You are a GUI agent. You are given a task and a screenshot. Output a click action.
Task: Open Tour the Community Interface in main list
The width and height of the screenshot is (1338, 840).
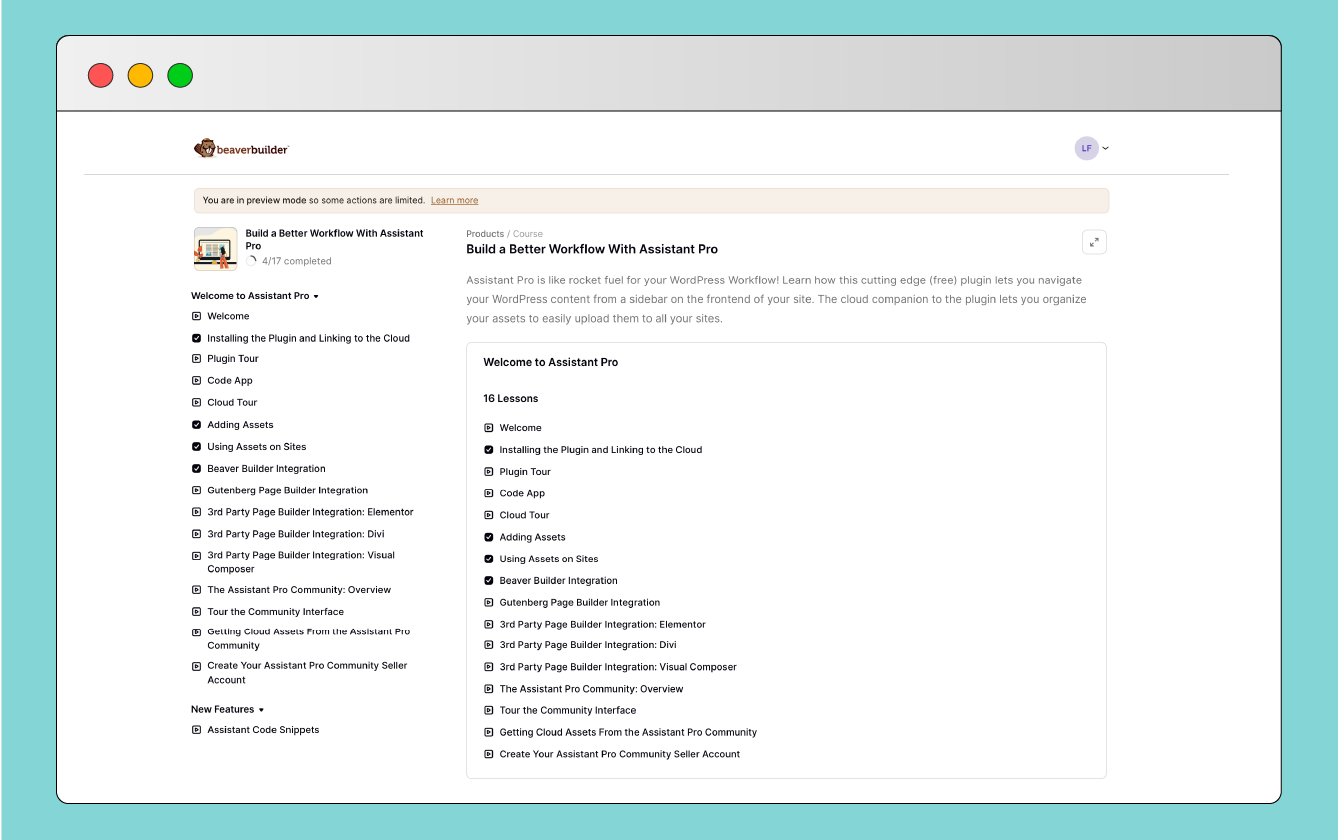[x=567, y=710]
